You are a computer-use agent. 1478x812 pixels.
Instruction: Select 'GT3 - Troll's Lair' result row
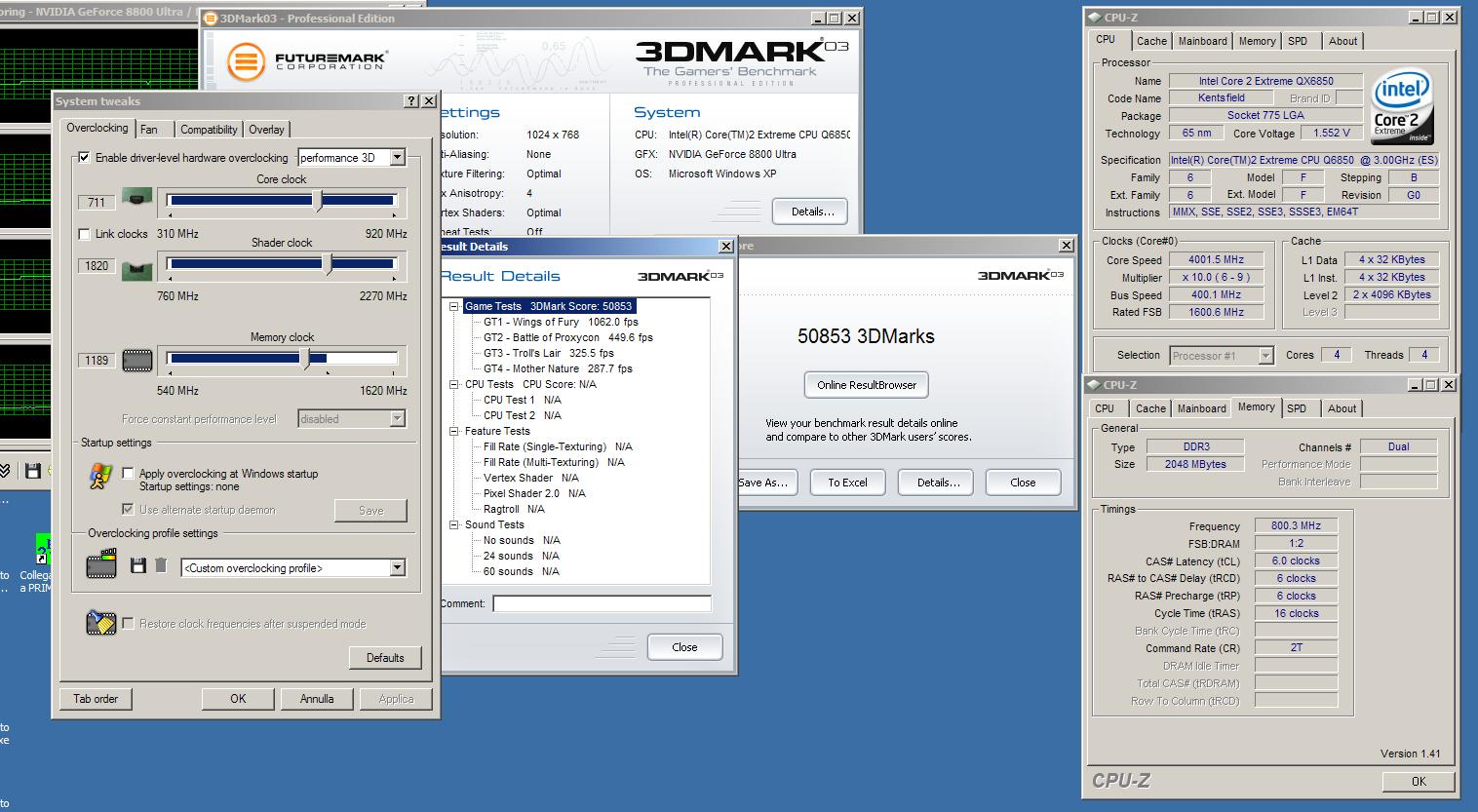click(549, 353)
